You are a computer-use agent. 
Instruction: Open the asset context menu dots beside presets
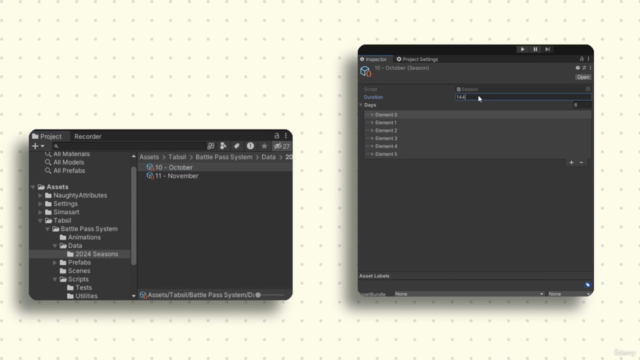pos(590,68)
